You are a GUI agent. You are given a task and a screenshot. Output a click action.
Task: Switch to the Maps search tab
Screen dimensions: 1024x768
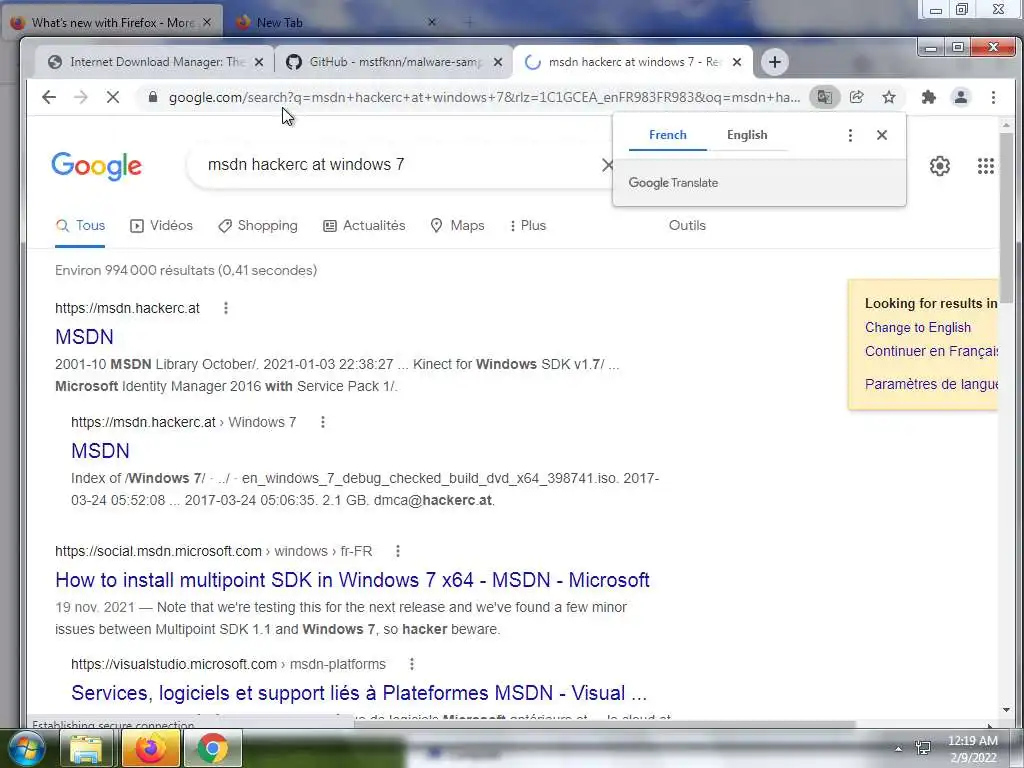point(457,226)
